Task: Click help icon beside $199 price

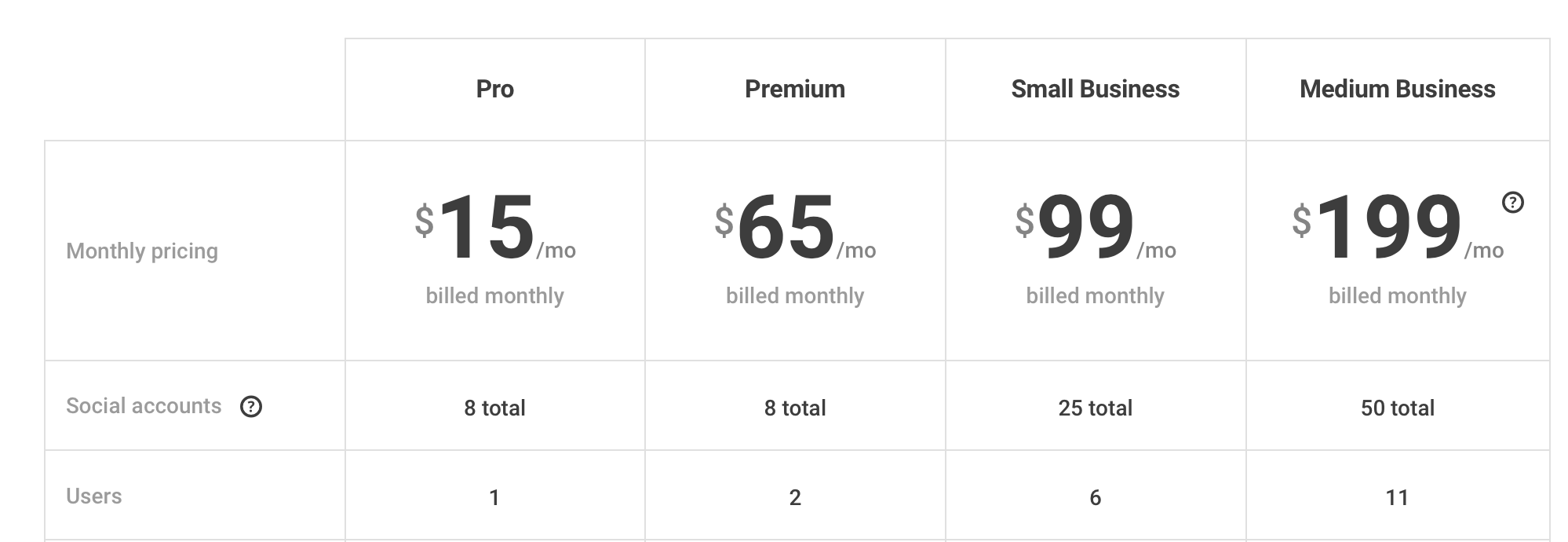Action: click(1512, 203)
